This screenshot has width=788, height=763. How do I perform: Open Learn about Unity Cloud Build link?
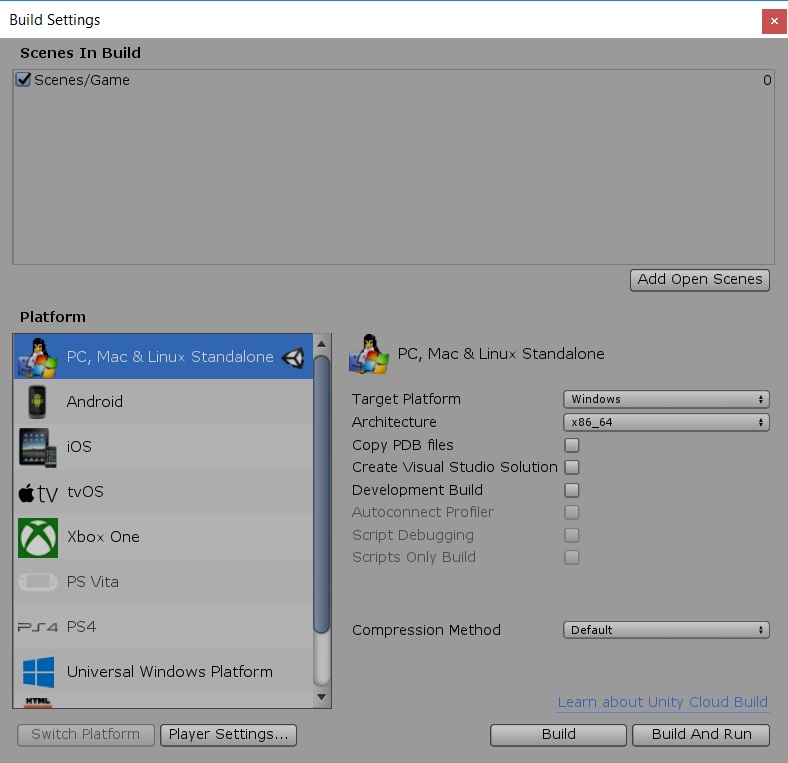click(x=663, y=702)
